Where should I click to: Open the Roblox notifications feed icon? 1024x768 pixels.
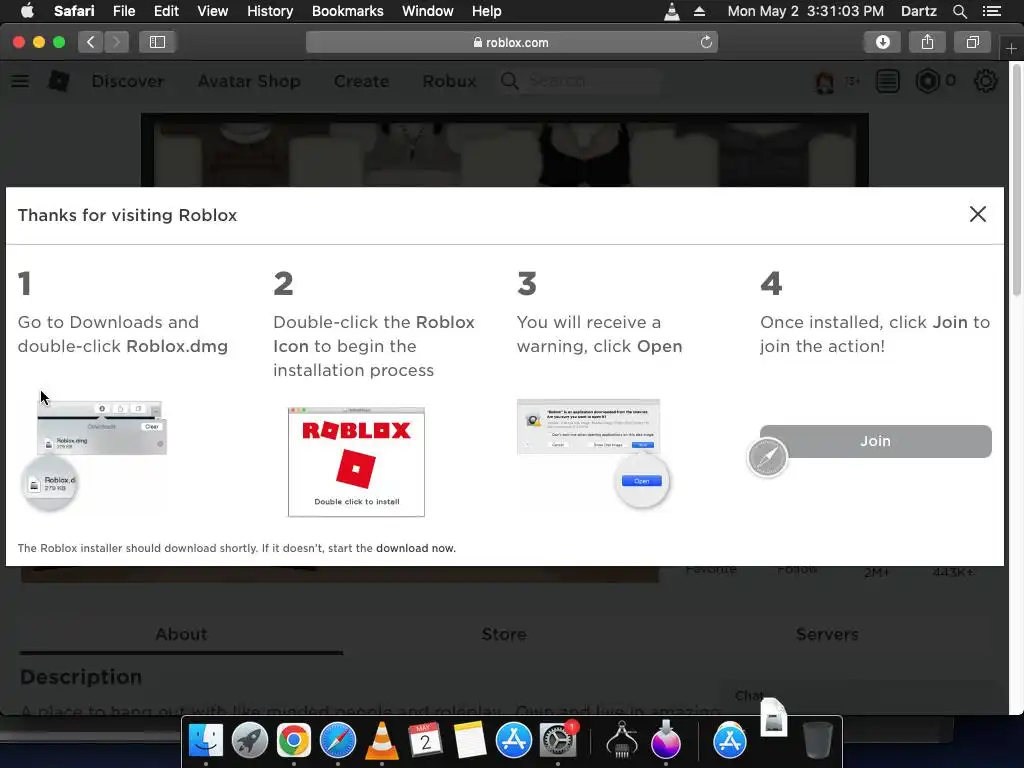(888, 81)
